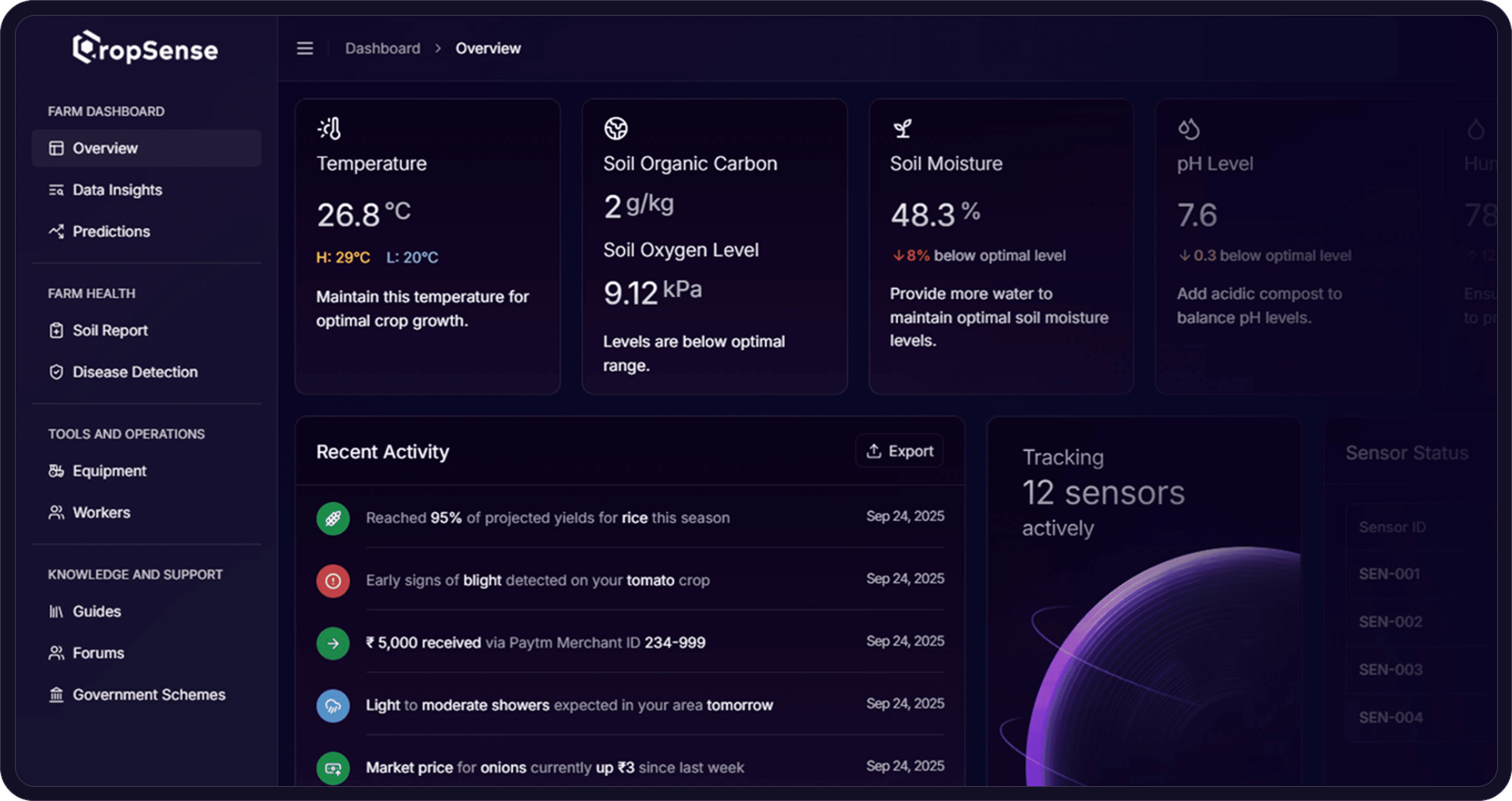Open the Overview sidebar item
The image size is (1512, 801).
(105, 148)
